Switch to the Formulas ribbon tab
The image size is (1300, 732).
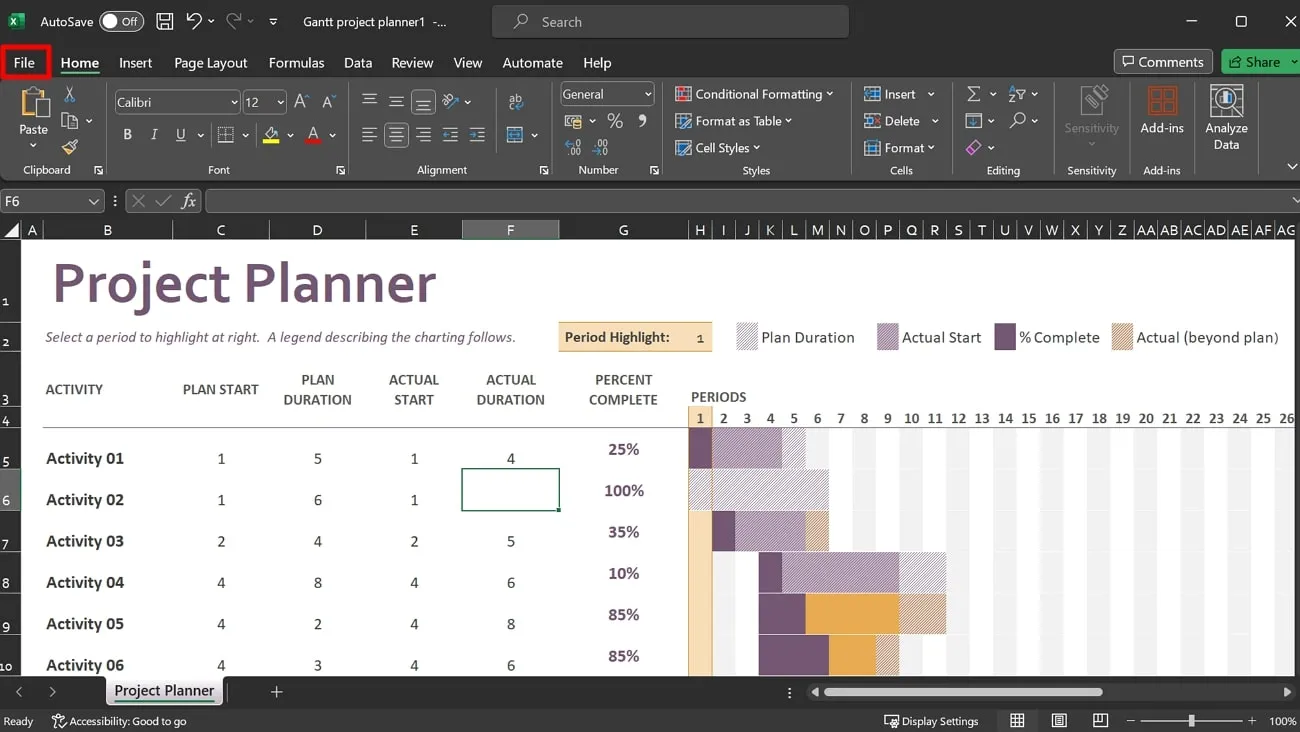296,62
